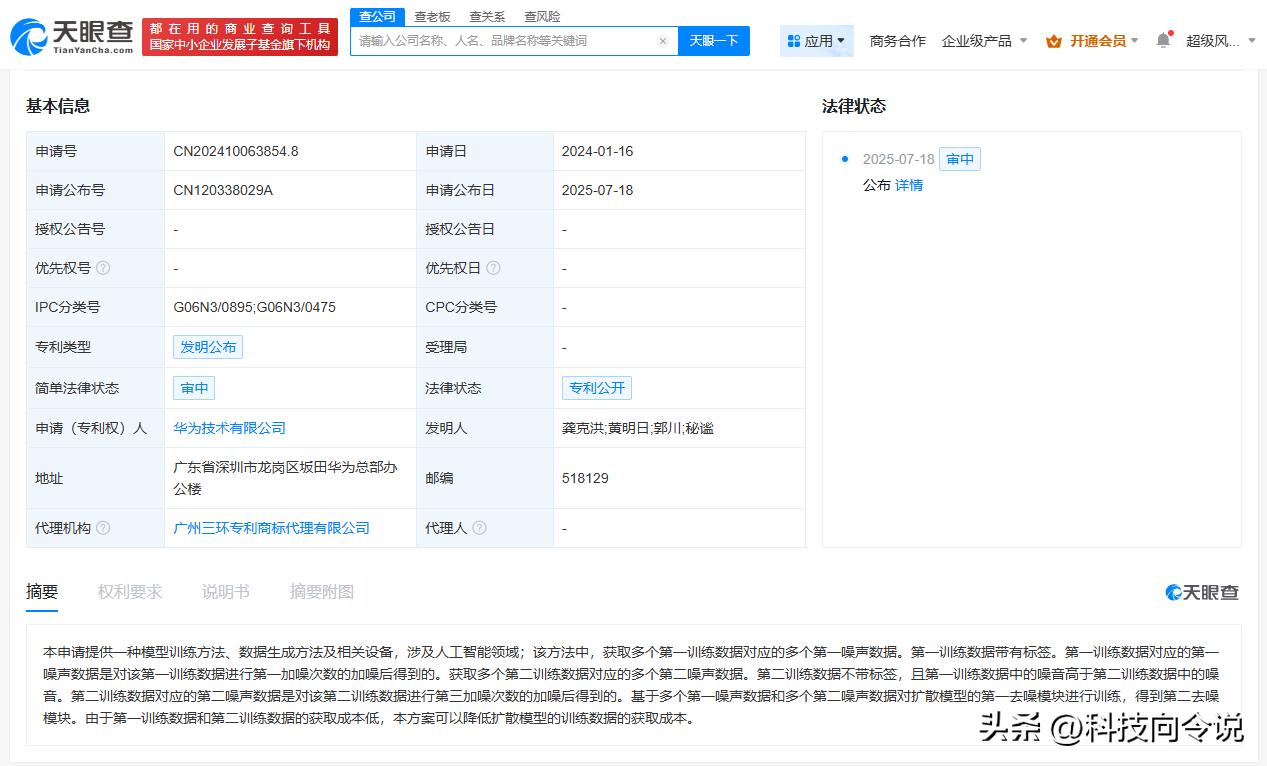Switch to the 查老板 search tab

(432, 17)
